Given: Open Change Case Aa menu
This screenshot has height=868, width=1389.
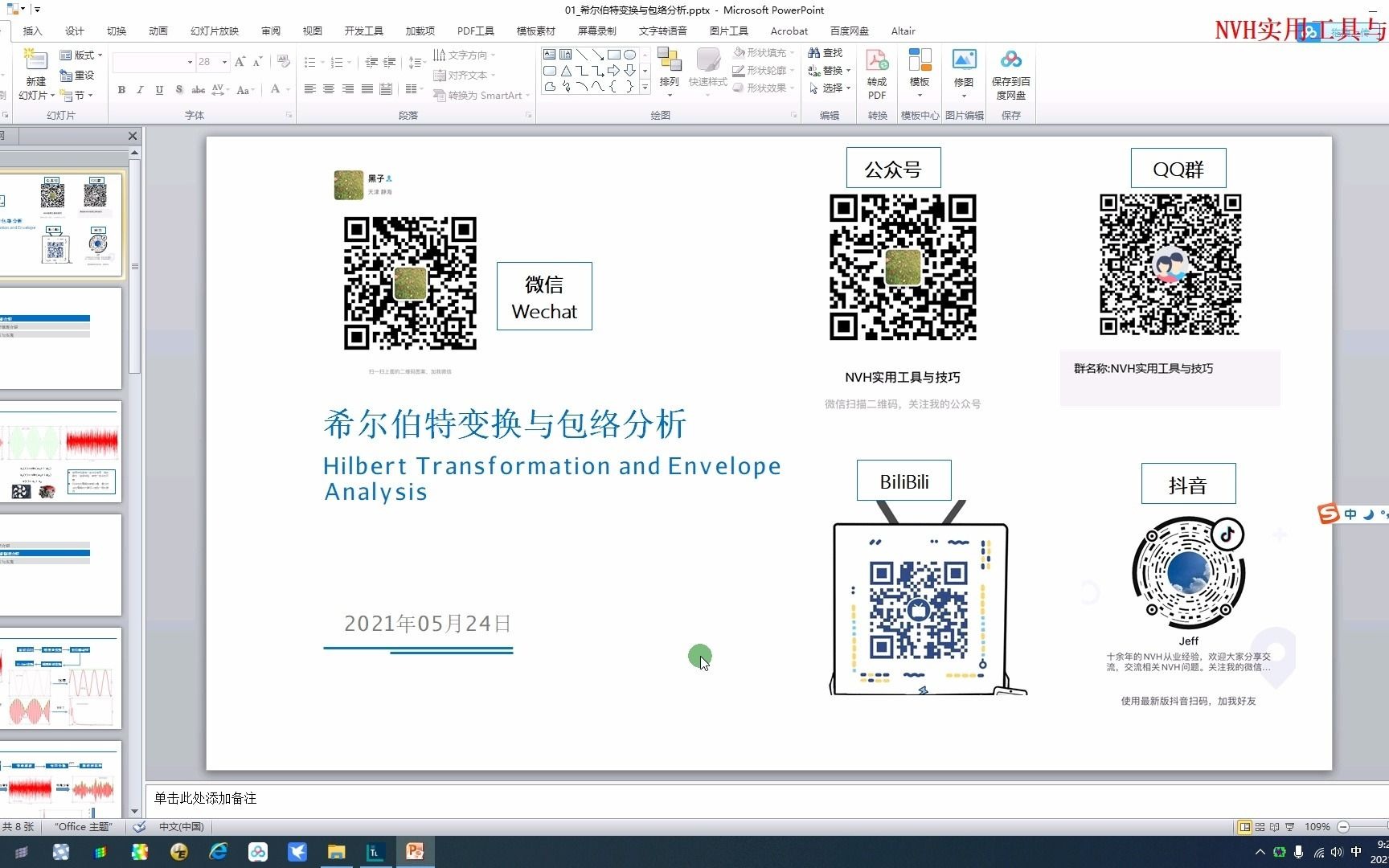Looking at the screenshot, I should [x=245, y=89].
